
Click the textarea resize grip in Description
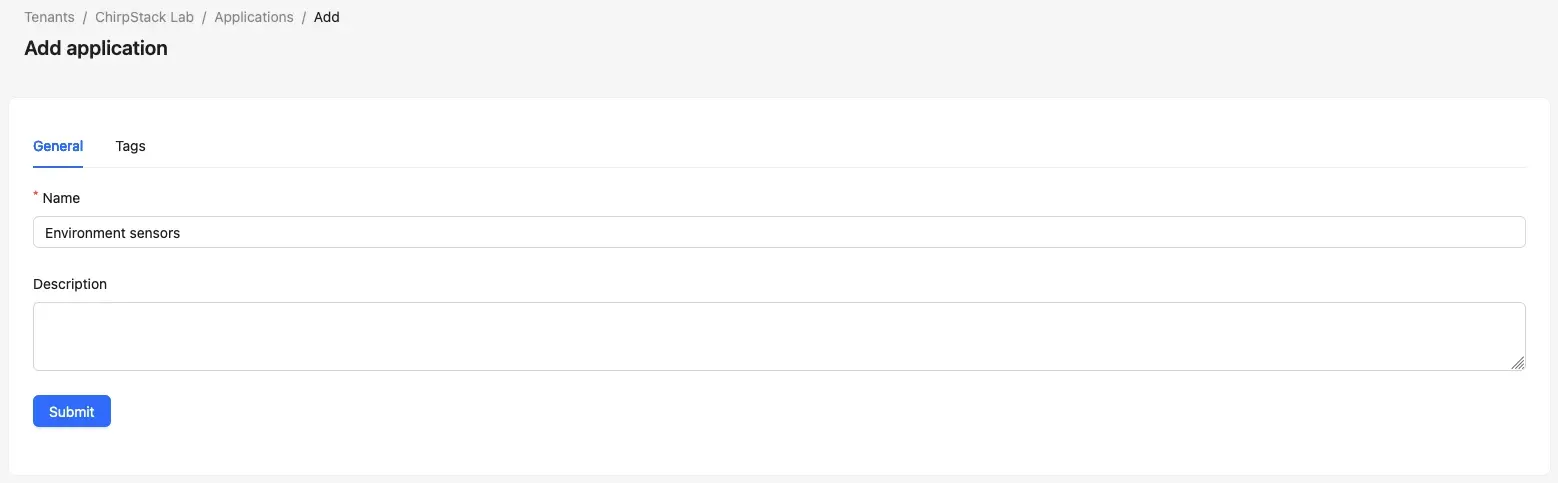click(1517, 363)
